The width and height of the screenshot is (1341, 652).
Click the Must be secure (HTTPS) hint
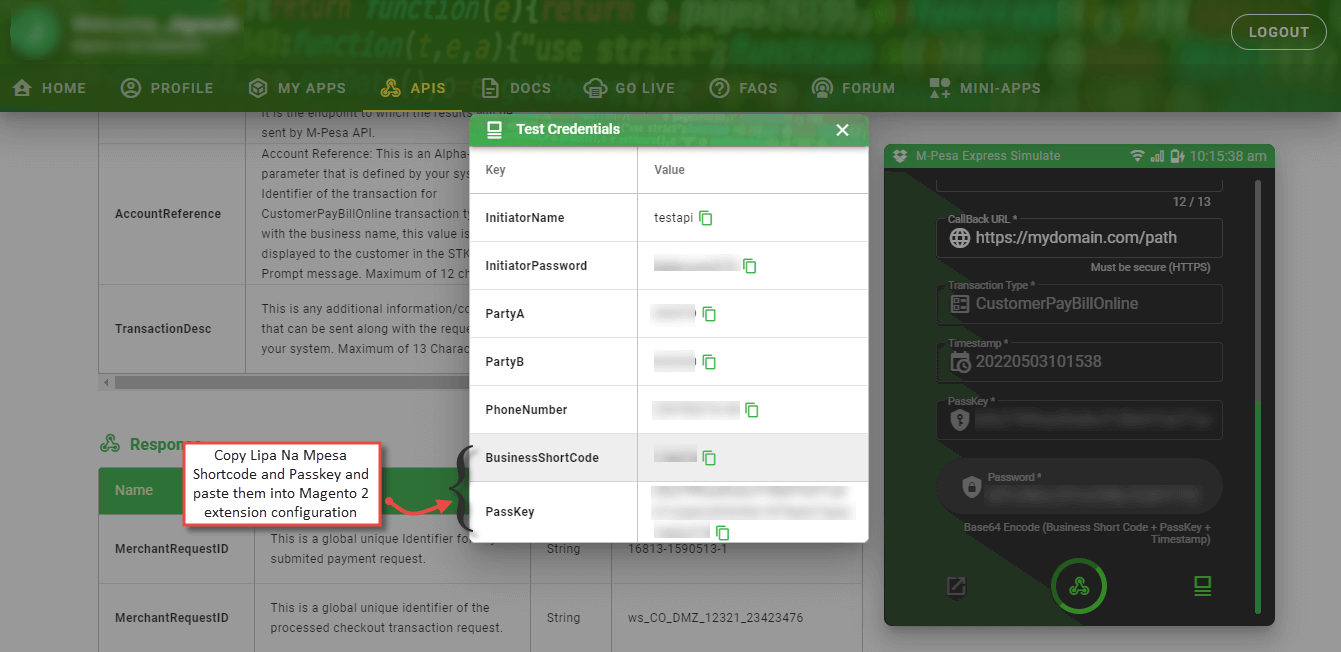[1150, 268]
